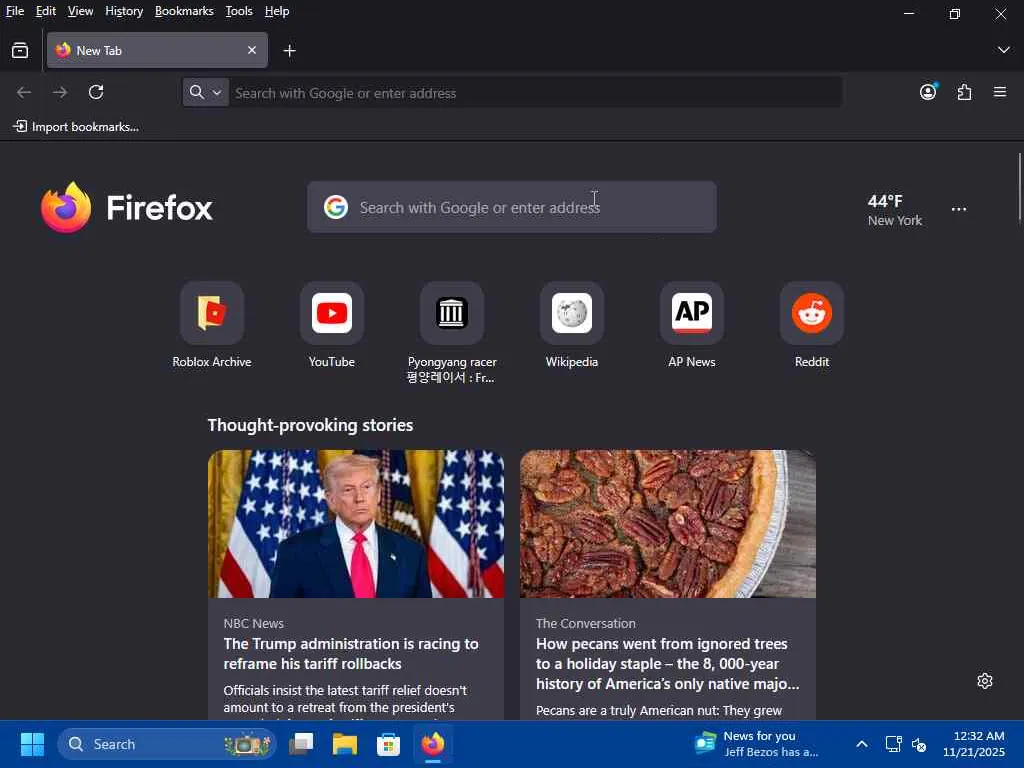Open Microsoft Store from the taskbar
This screenshot has width=1024, height=768.
click(389, 744)
